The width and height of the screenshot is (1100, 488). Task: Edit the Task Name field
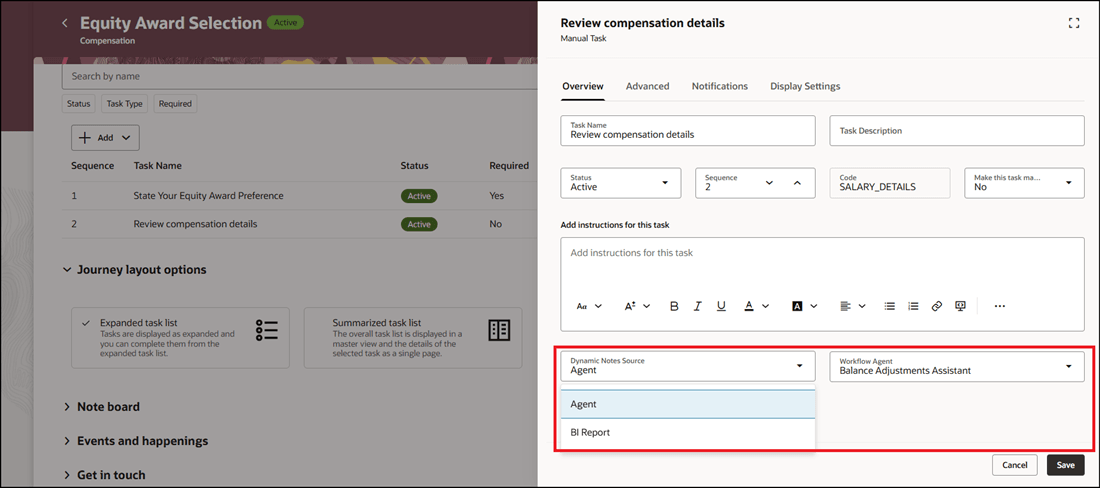[688, 130]
